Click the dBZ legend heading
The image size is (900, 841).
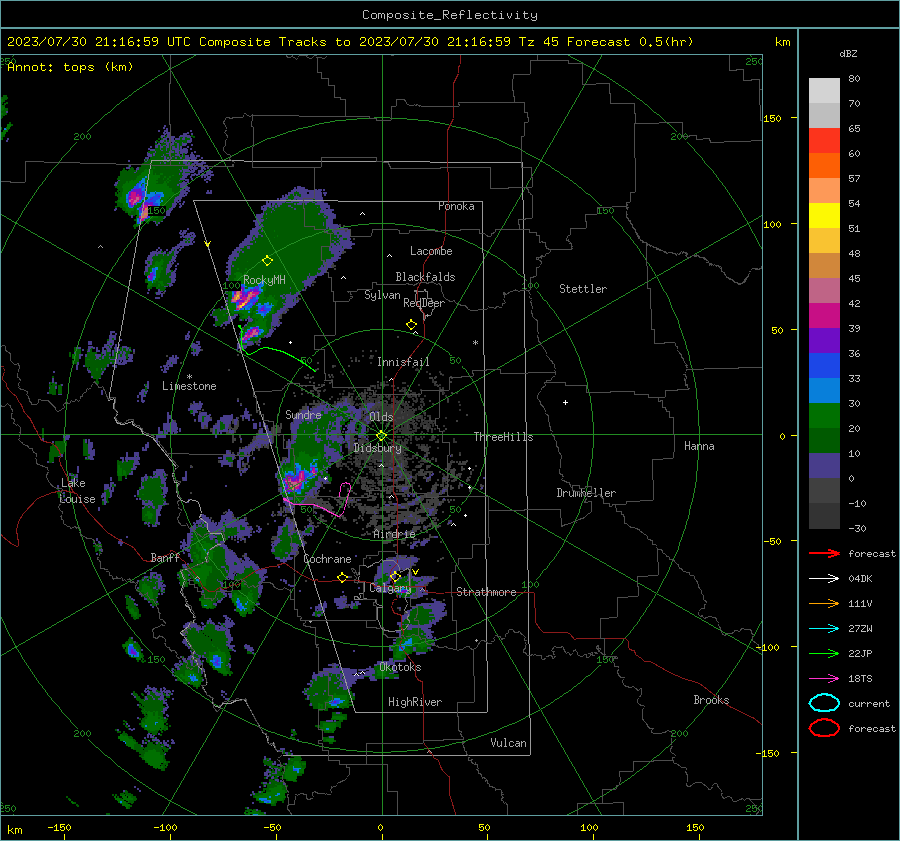coord(848,53)
